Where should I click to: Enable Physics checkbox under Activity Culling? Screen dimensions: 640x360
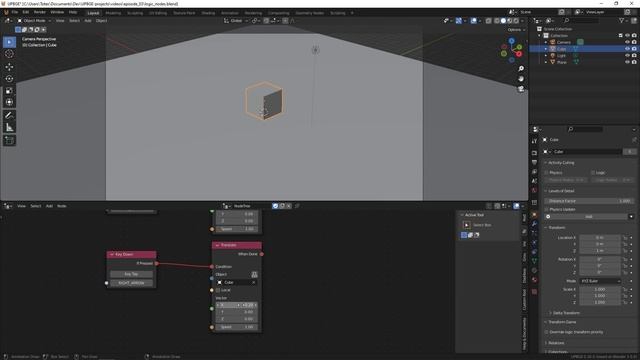click(x=547, y=173)
